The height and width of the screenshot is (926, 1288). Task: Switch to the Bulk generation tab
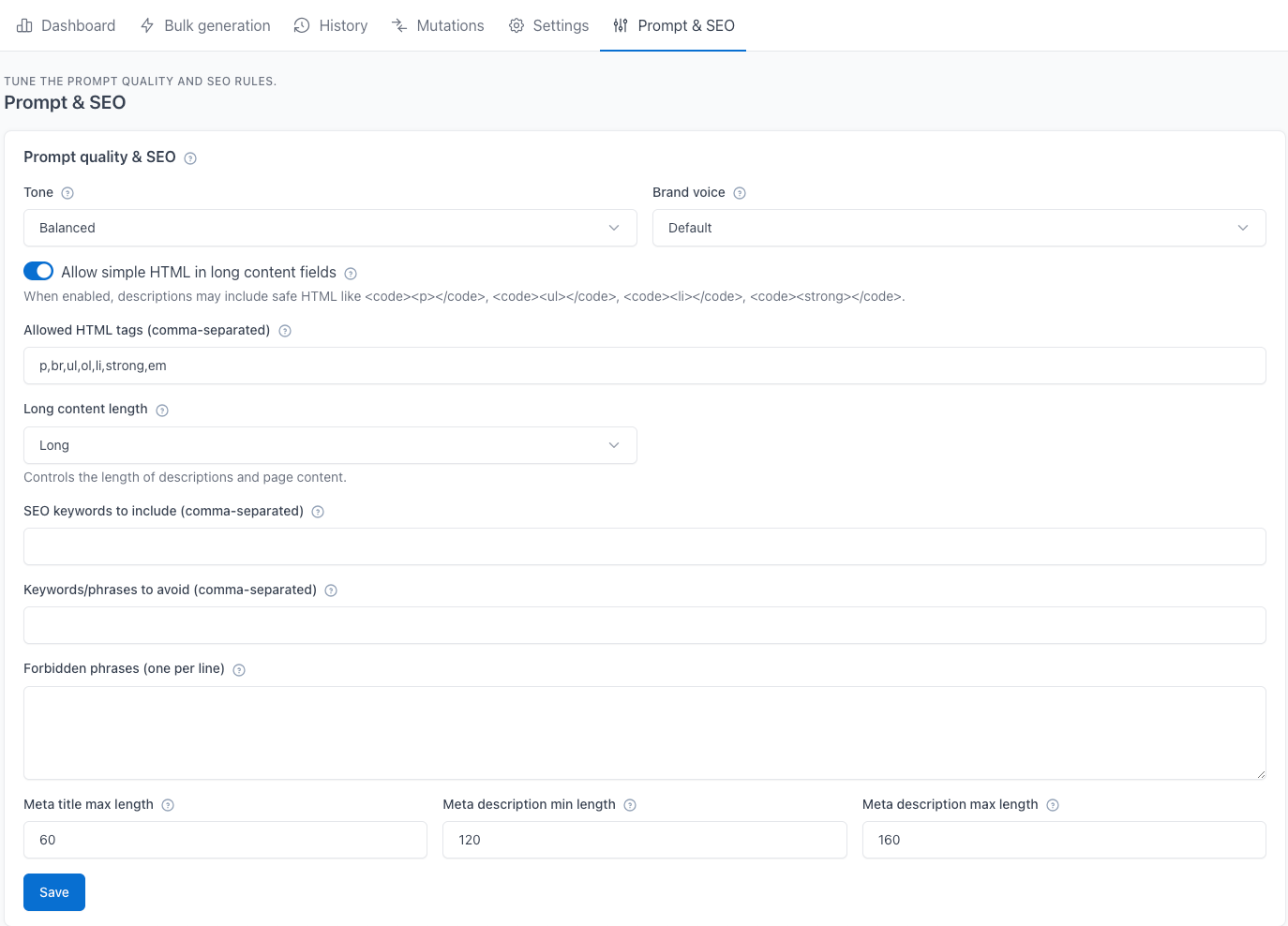tap(205, 25)
